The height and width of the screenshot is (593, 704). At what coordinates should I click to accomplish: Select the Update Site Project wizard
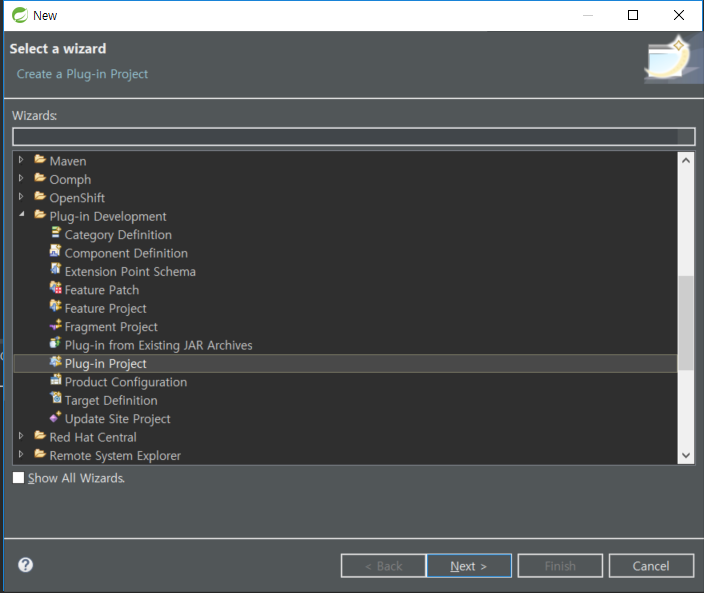click(x=118, y=419)
